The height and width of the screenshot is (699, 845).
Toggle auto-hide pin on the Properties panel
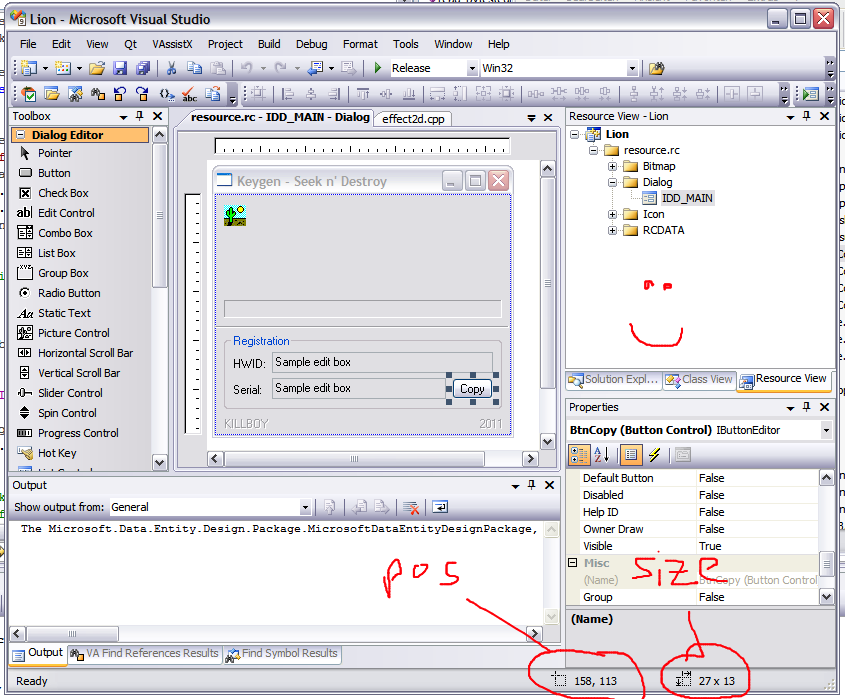tap(806, 407)
